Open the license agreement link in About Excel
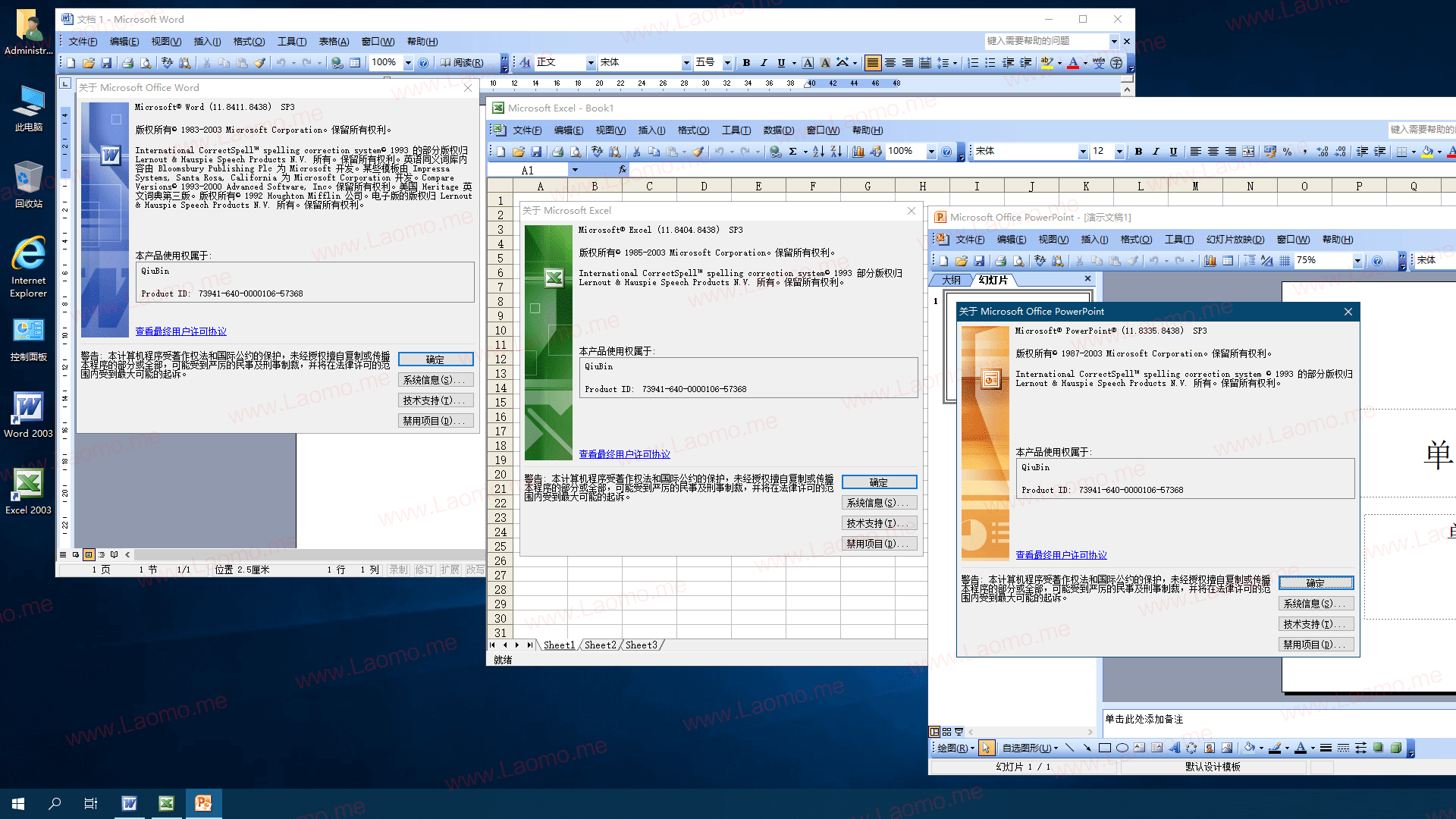1456x819 pixels. 624,454
